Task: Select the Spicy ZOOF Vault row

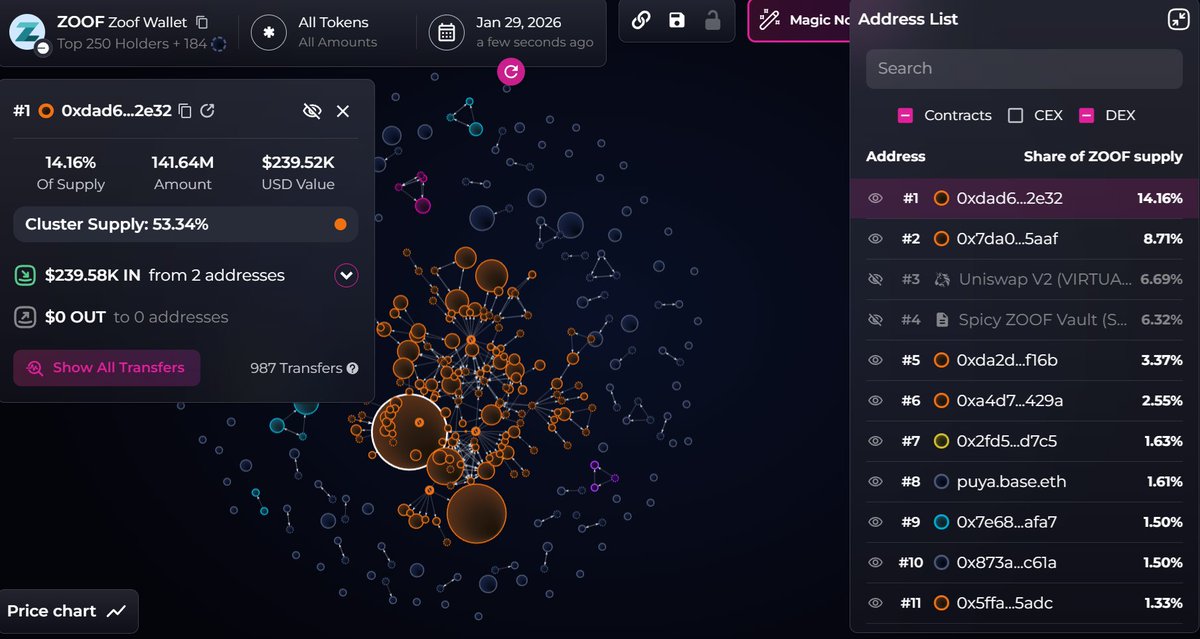Action: (x=1025, y=320)
